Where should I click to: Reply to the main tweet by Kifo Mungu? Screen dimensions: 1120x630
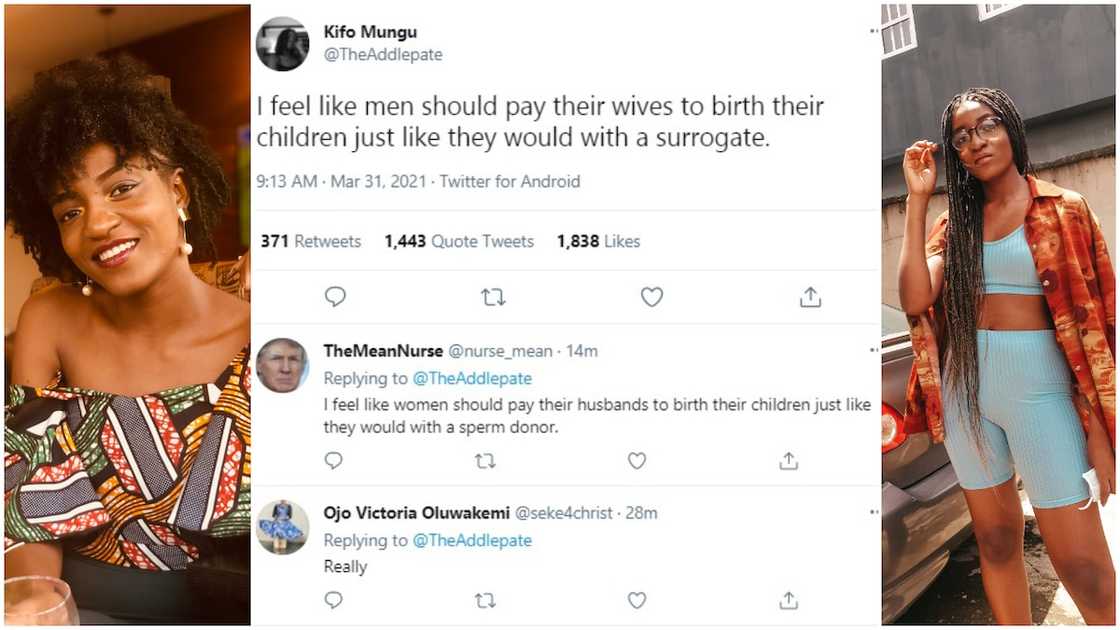click(335, 296)
